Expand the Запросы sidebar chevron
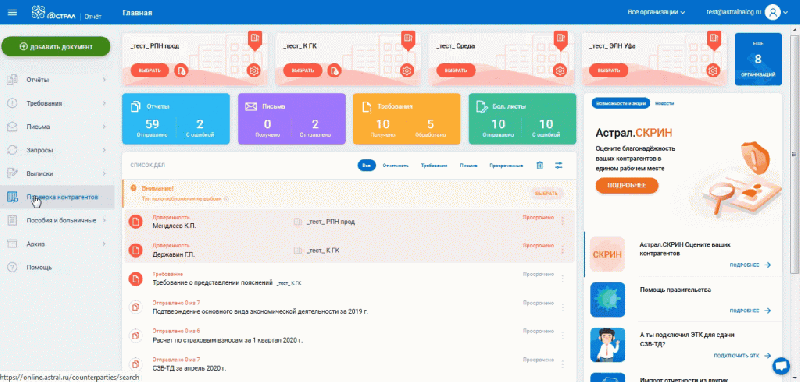 coord(104,150)
